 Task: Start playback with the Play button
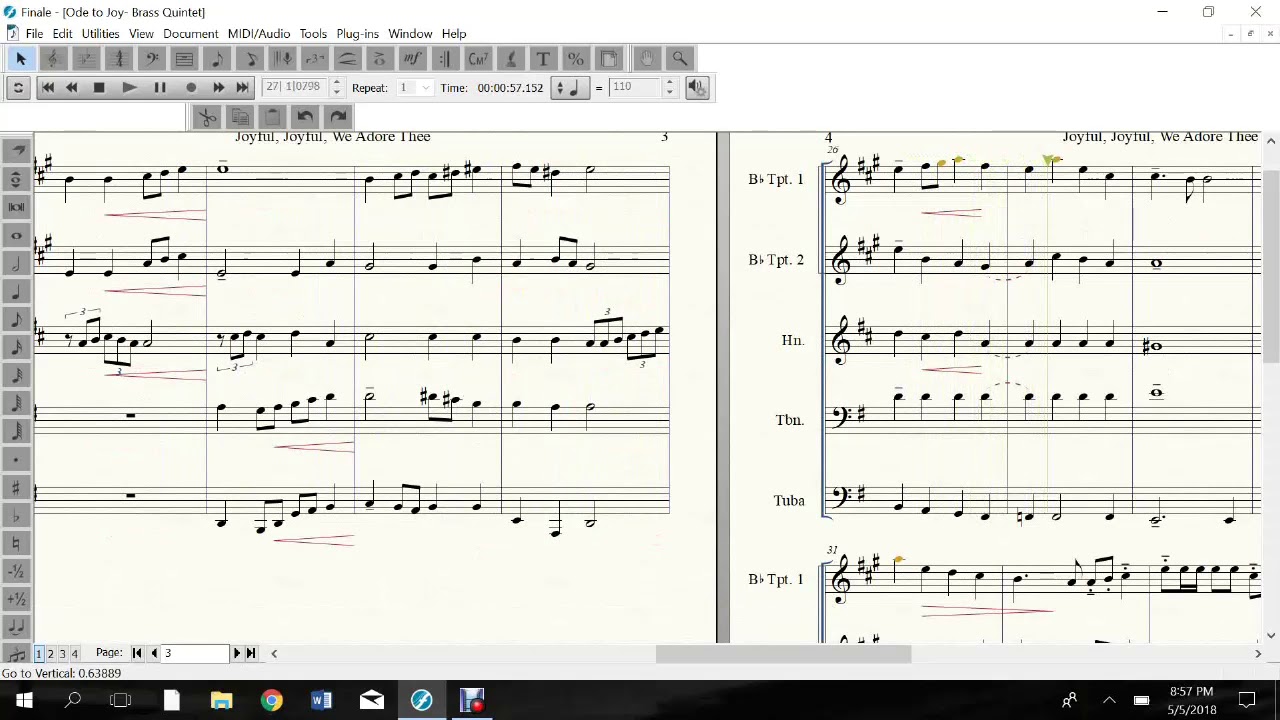[129, 88]
